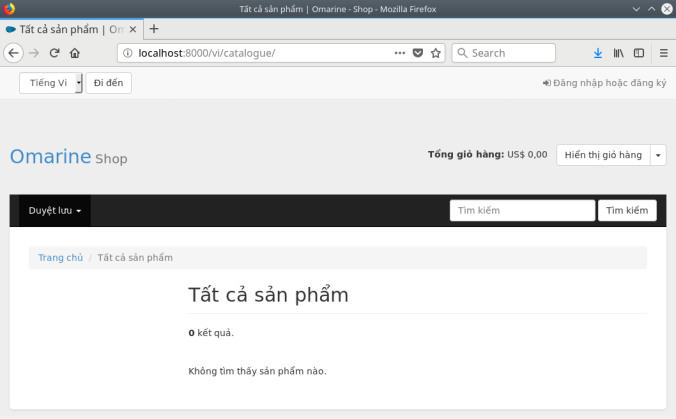Click the 'Đi đến' button
Image resolution: width=676 pixels, height=419 pixels.
pos(108,83)
